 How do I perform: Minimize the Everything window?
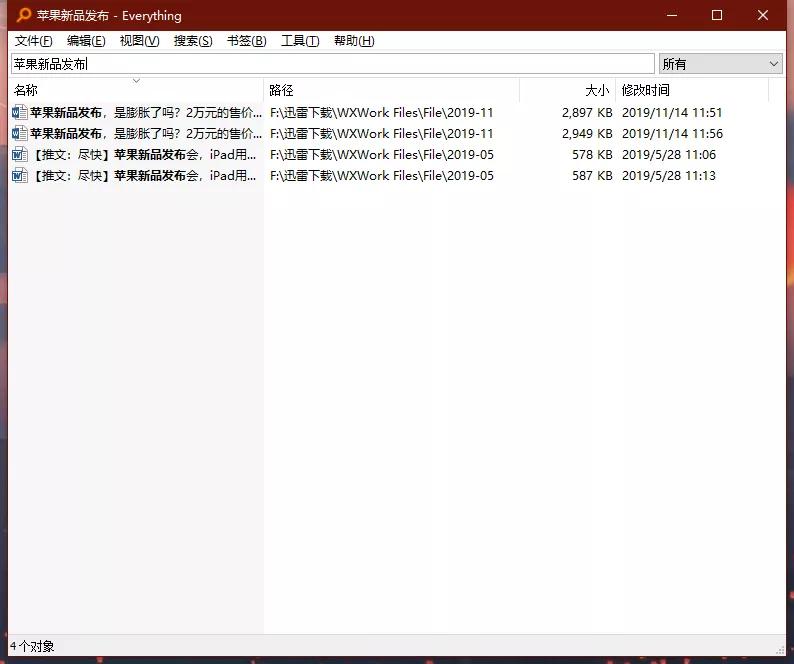tap(671, 15)
